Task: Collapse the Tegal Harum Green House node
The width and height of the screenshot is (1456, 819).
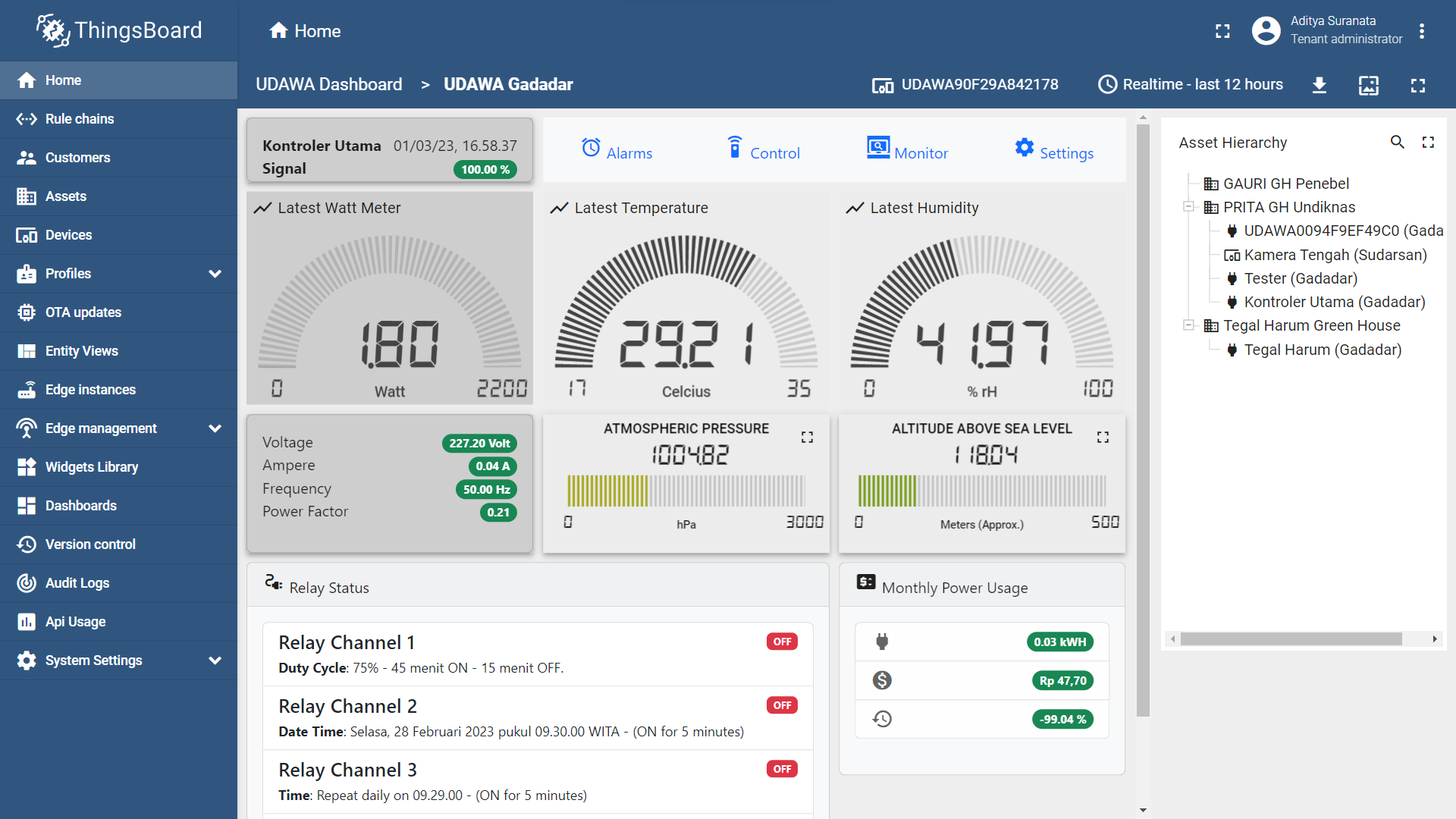Action: (x=1189, y=325)
